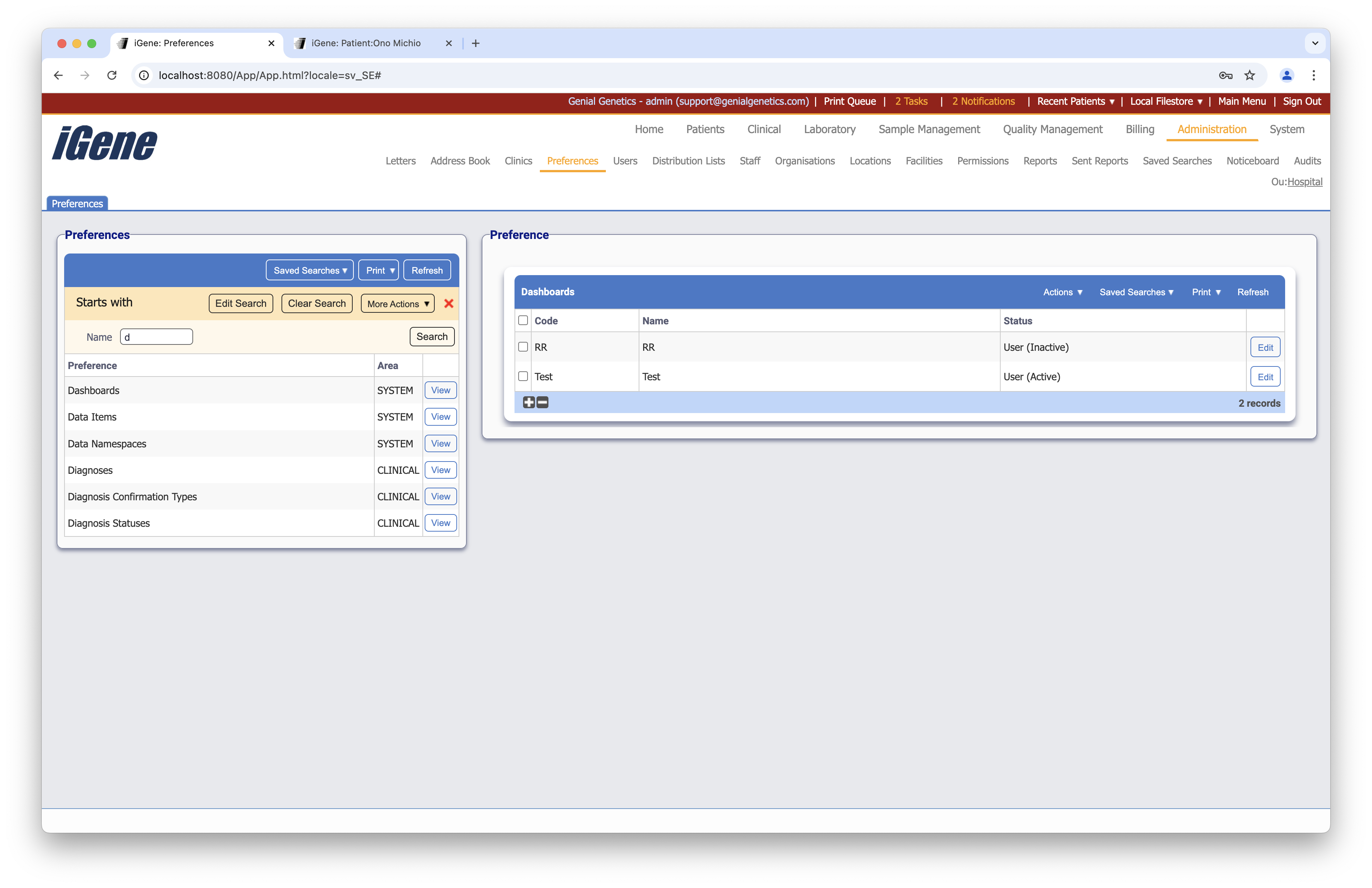This screenshot has height=888, width=1372.
Task: Select the header checkbox in the Dashboards table
Action: [523, 320]
